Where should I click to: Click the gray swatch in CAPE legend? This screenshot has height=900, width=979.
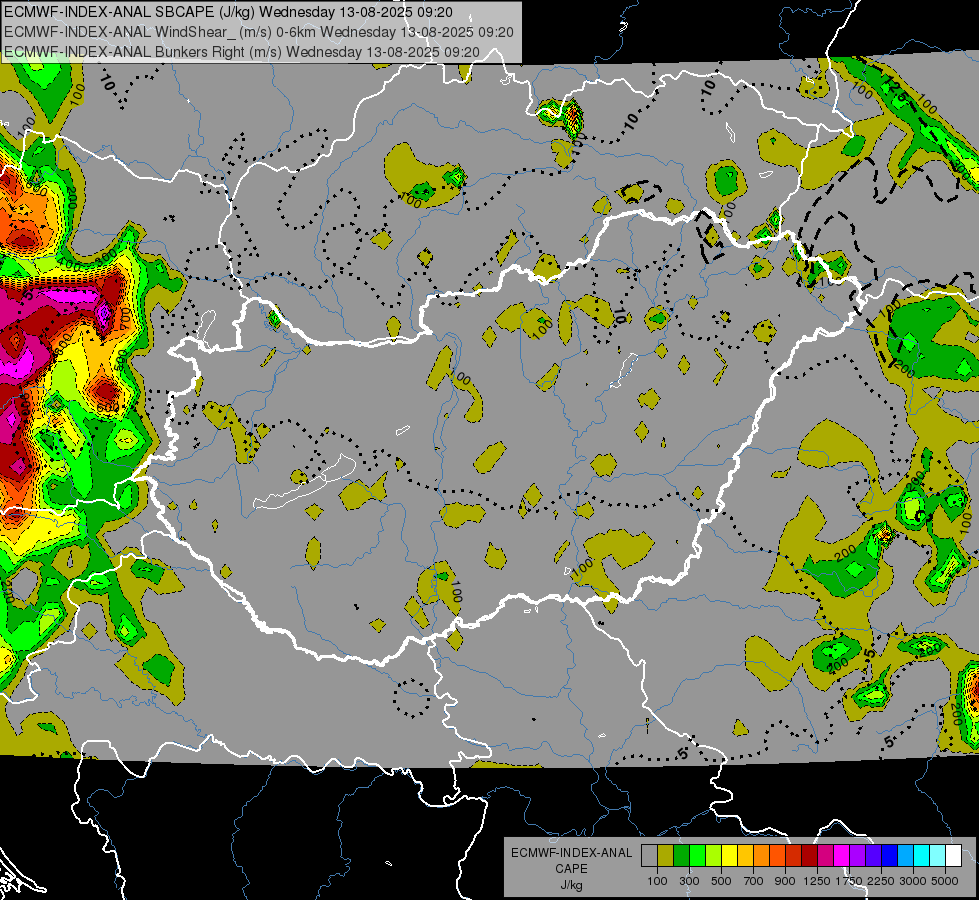[649, 855]
